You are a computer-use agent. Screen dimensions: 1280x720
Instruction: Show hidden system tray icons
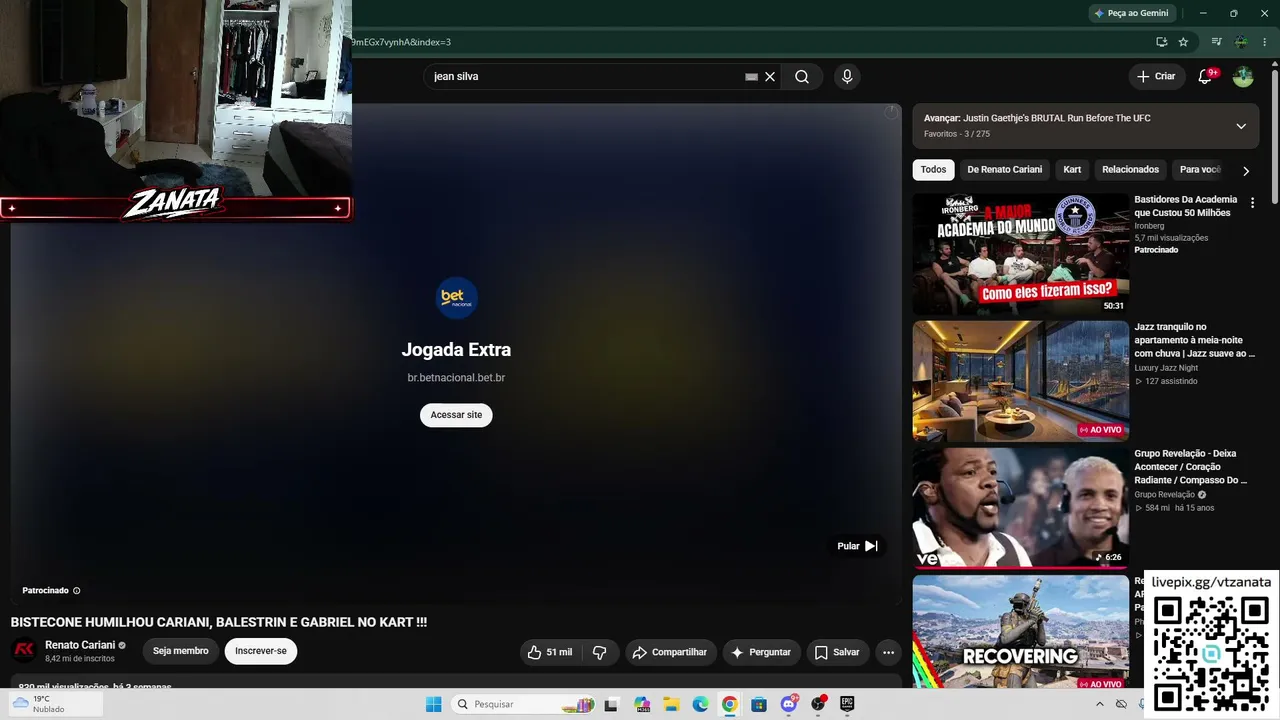tap(1099, 704)
